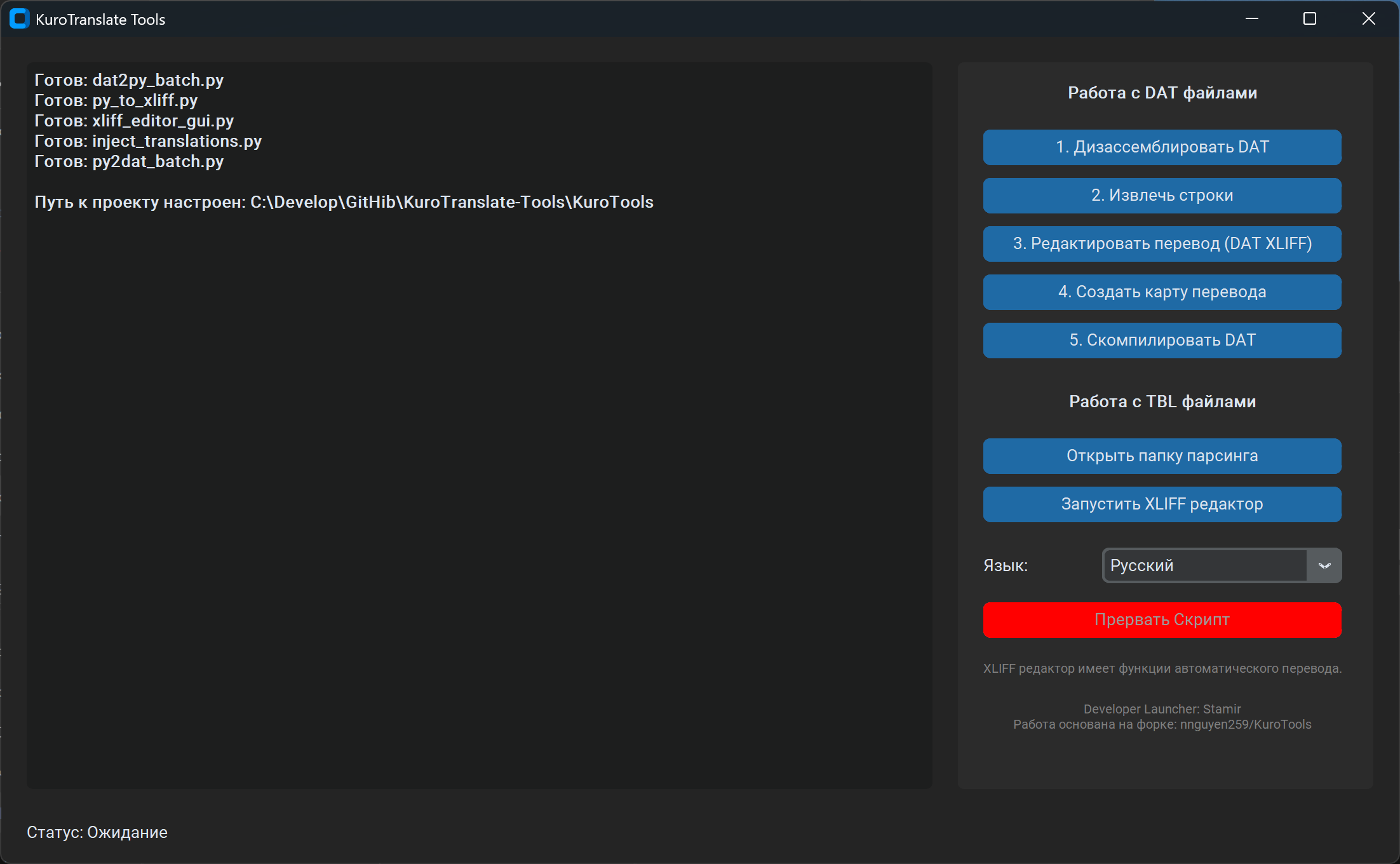Minimize the KuroTranslate Tools window
Image resolution: width=1400 pixels, height=864 pixels.
coord(1251,19)
